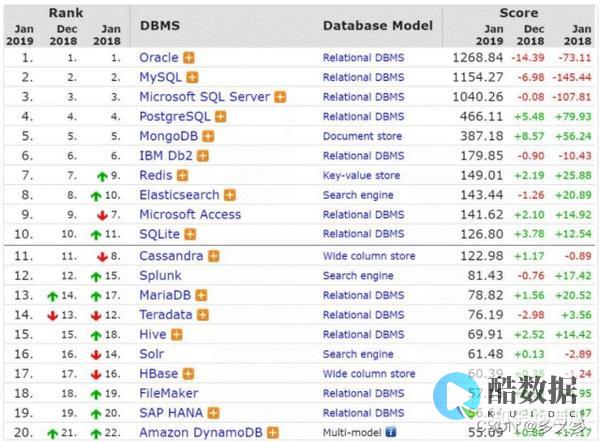Viewport: 600px width, 442px height.
Task: Click Teradata monthly change -2.98
Action: click(531, 315)
